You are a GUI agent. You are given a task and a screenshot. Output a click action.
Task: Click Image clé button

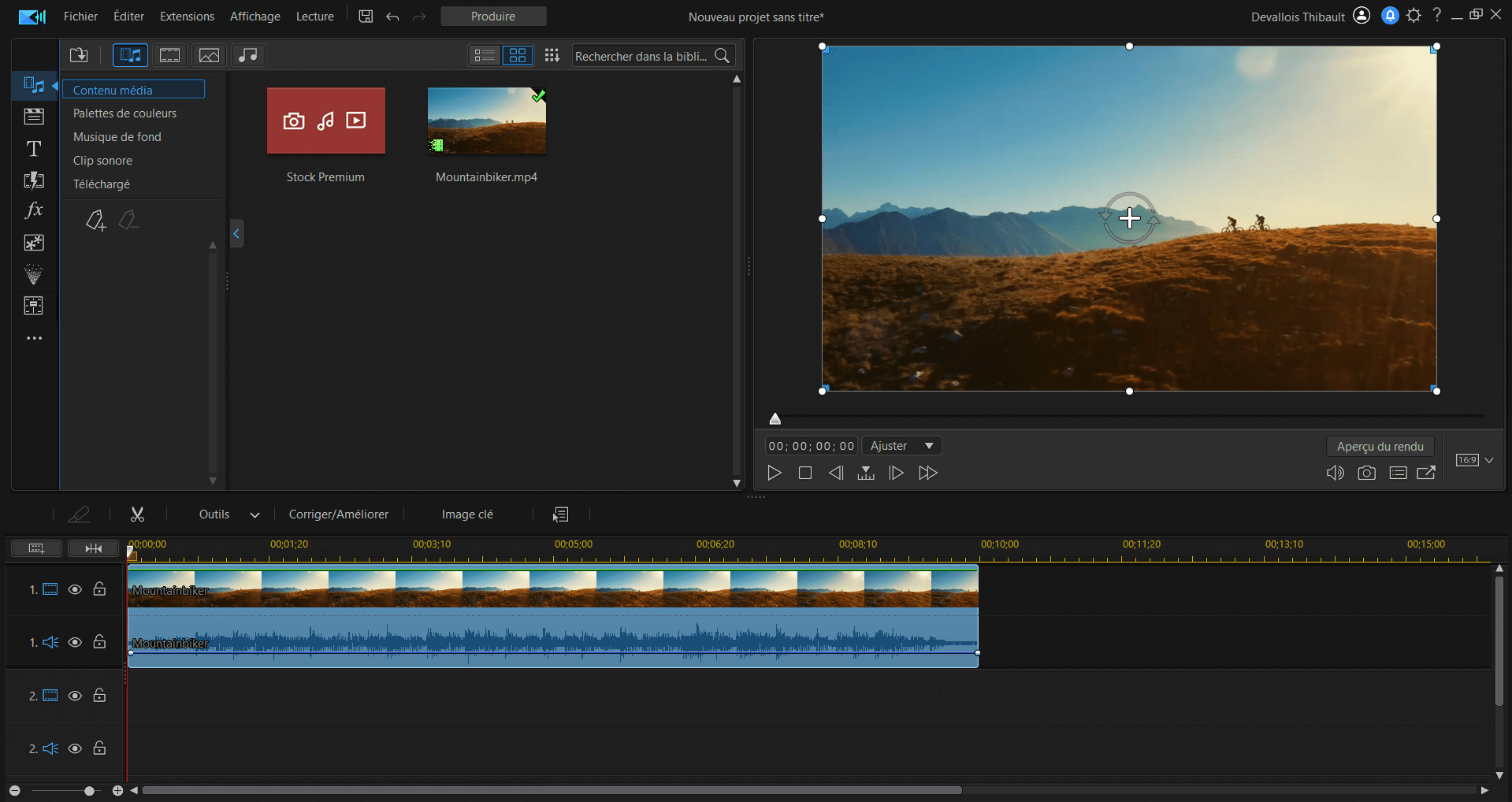point(467,514)
